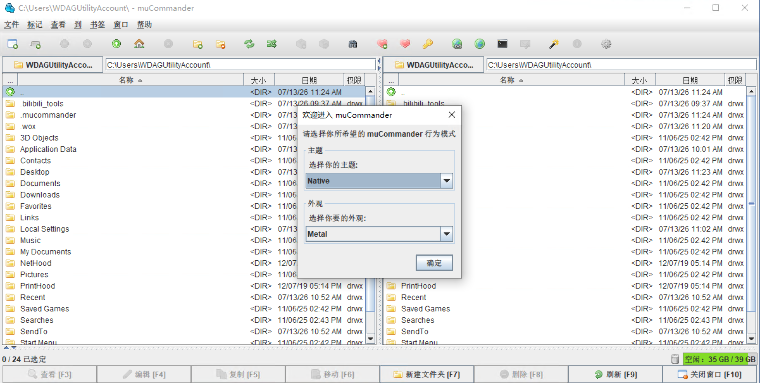Sort right panel by 日期 column header

point(690,80)
